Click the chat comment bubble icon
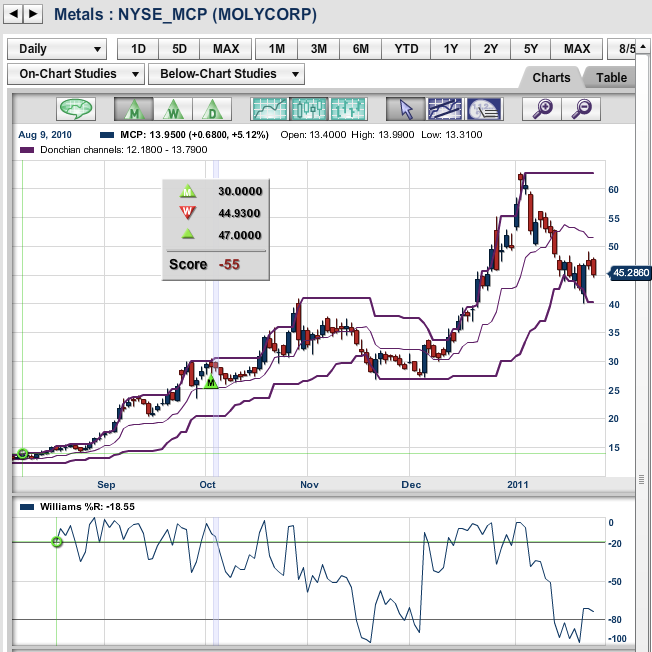This screenshot has height=652, width=652. click(x=76, y=109)
